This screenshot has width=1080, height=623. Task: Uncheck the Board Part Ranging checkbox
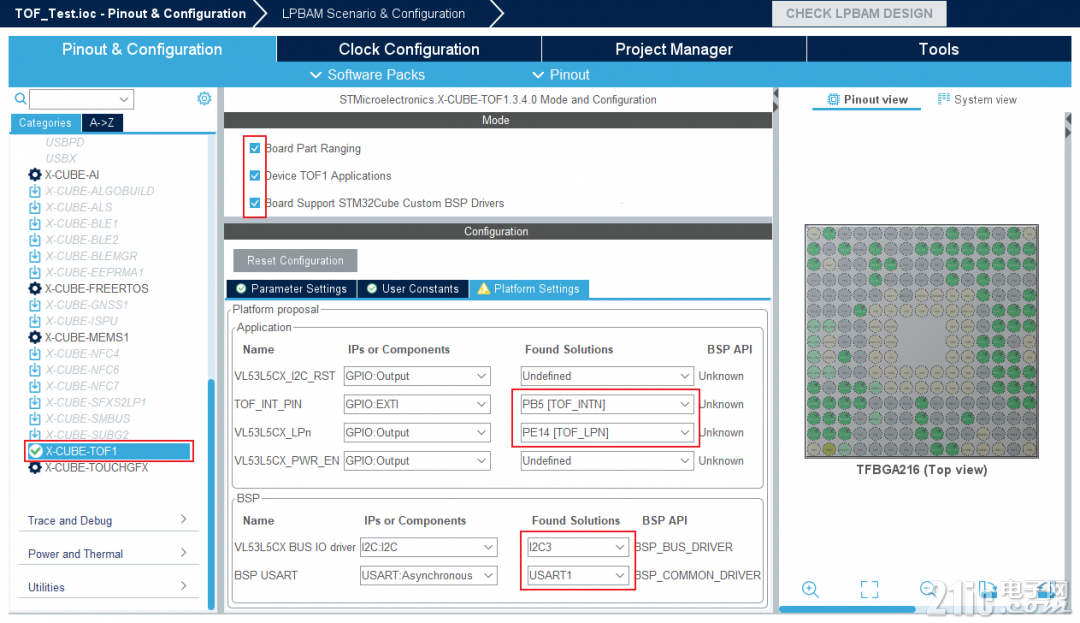[255, 148]
